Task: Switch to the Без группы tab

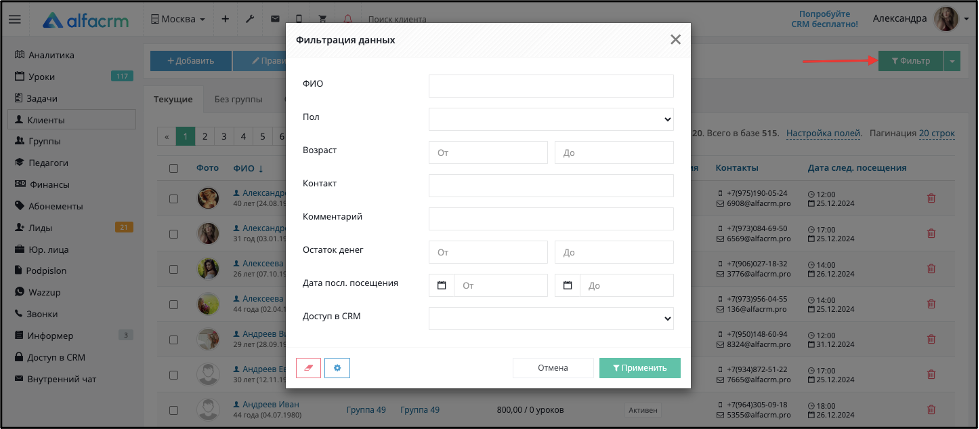Action: 238,99
